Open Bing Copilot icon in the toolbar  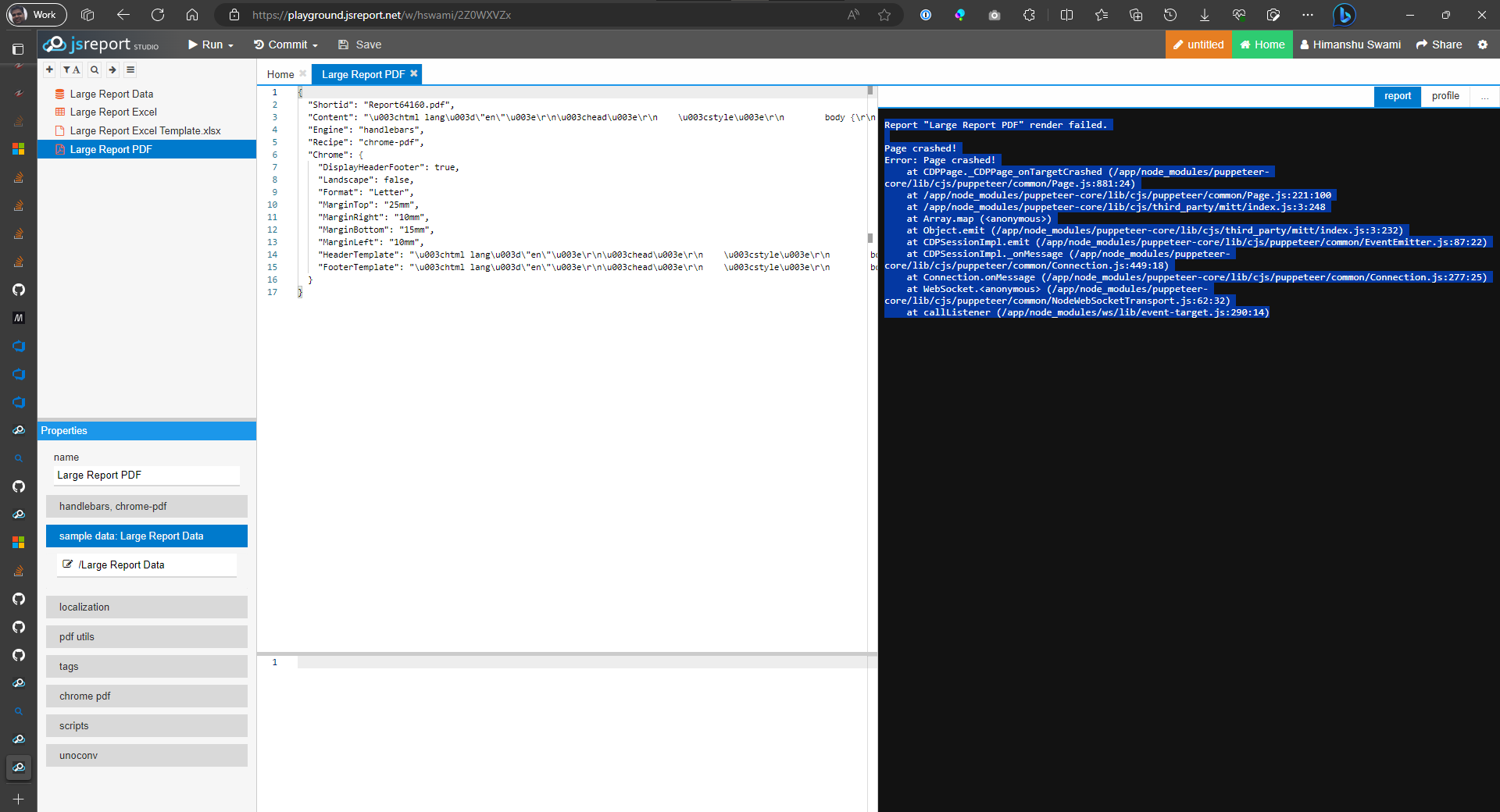tap(1343, 15)
